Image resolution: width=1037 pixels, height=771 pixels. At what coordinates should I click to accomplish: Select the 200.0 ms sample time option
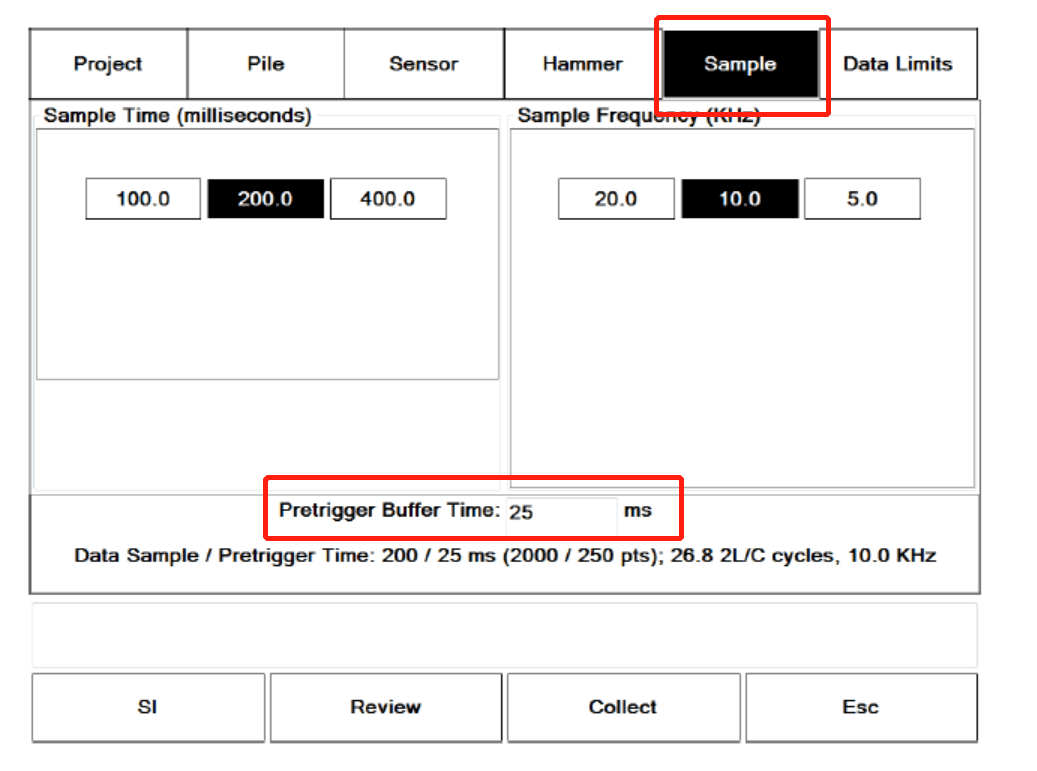coord(265,199)
